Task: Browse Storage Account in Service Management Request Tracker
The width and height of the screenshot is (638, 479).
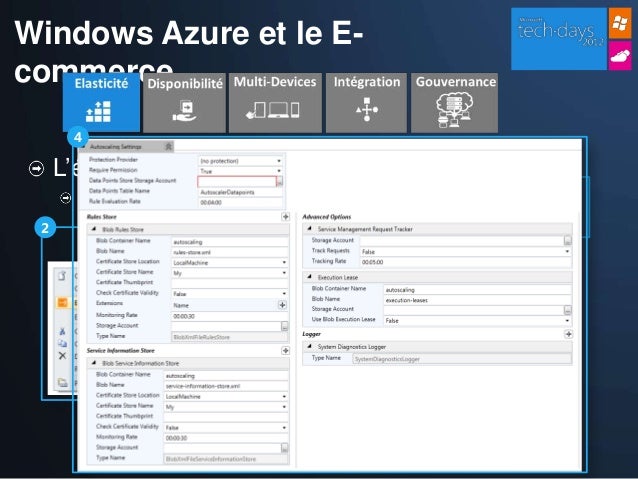Action: pyautogui.click(x=568, y=241)
